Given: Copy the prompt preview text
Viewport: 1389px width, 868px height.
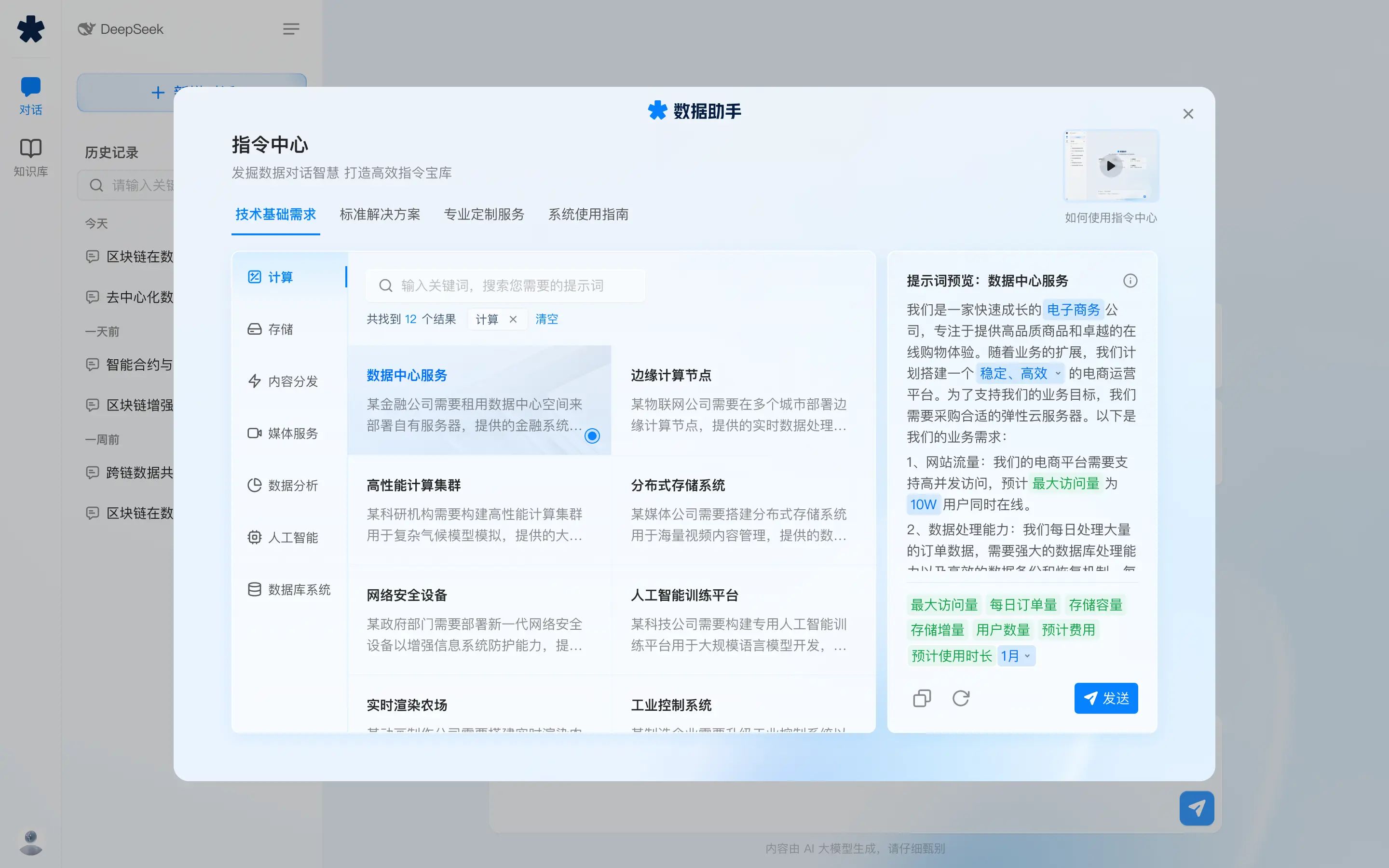Looking at the screenshot, I should pos(921,698).
